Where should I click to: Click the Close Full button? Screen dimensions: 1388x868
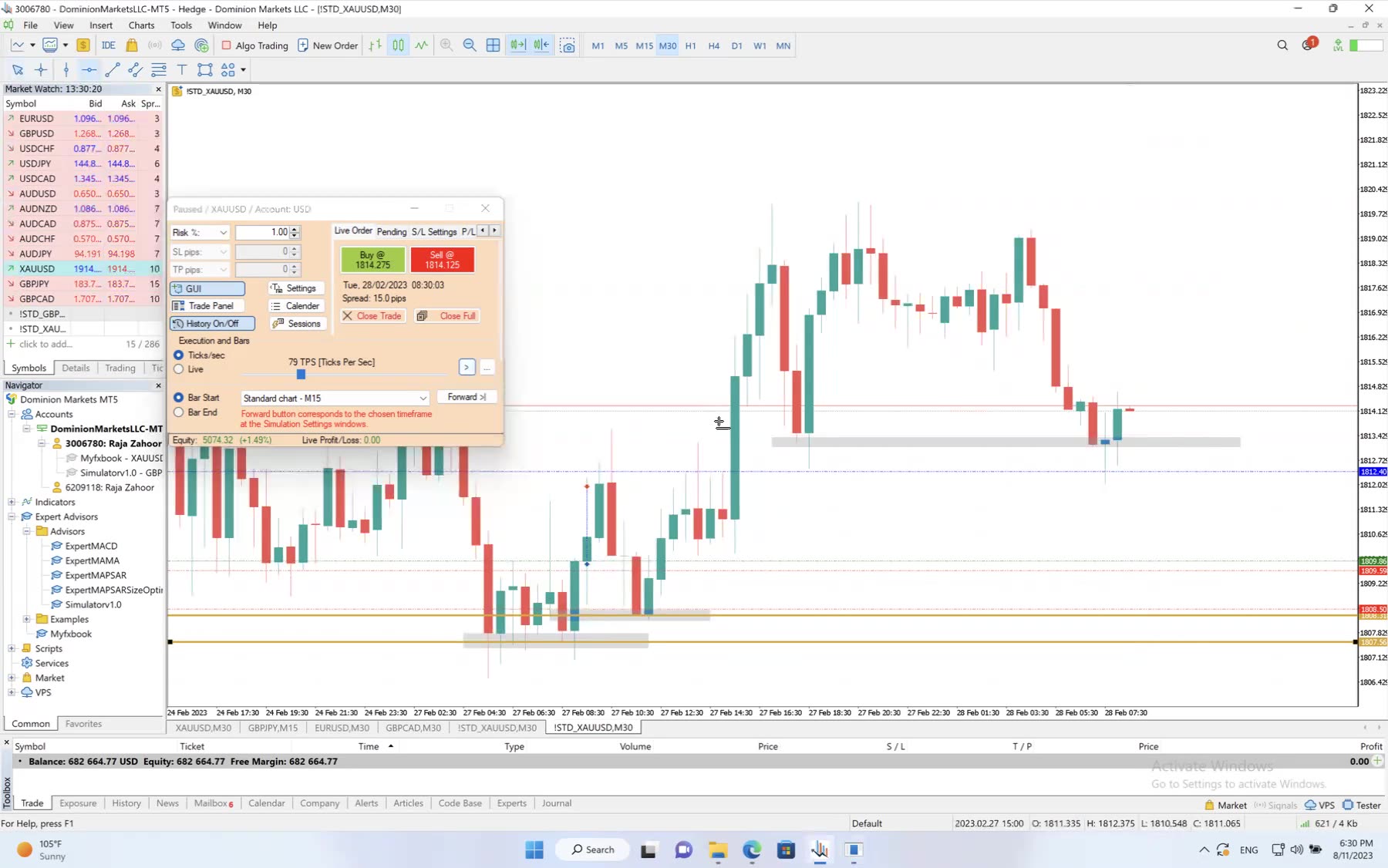447,316
